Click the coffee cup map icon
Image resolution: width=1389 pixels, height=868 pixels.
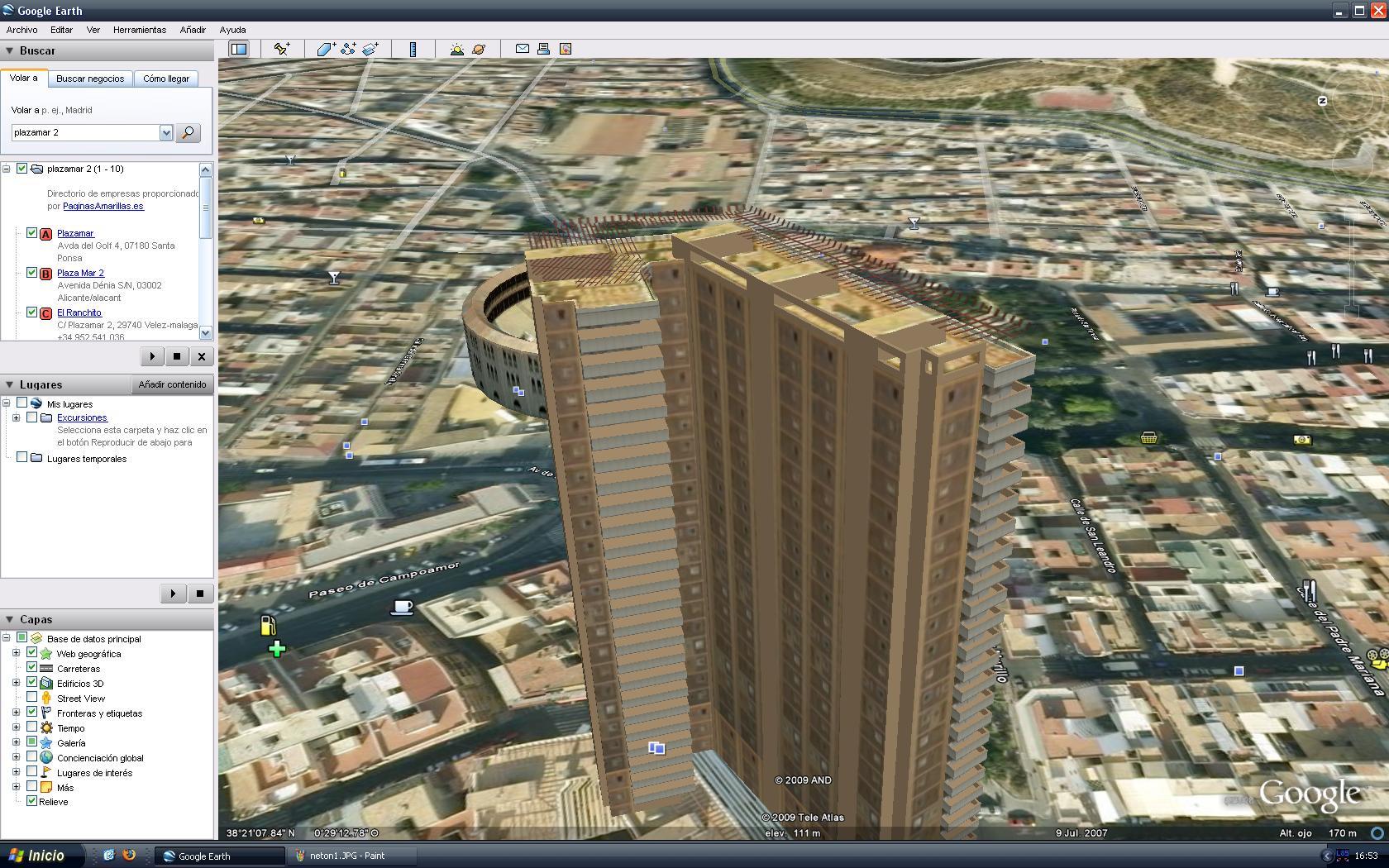point(402,608)
